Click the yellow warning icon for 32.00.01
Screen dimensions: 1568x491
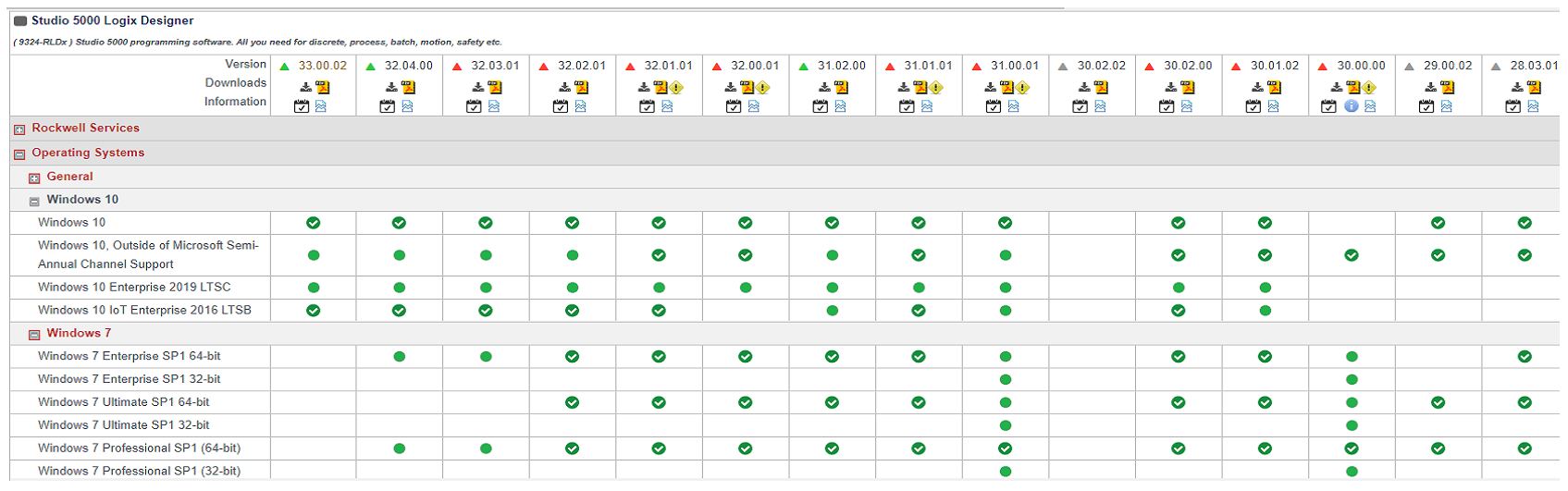(763, 88)
